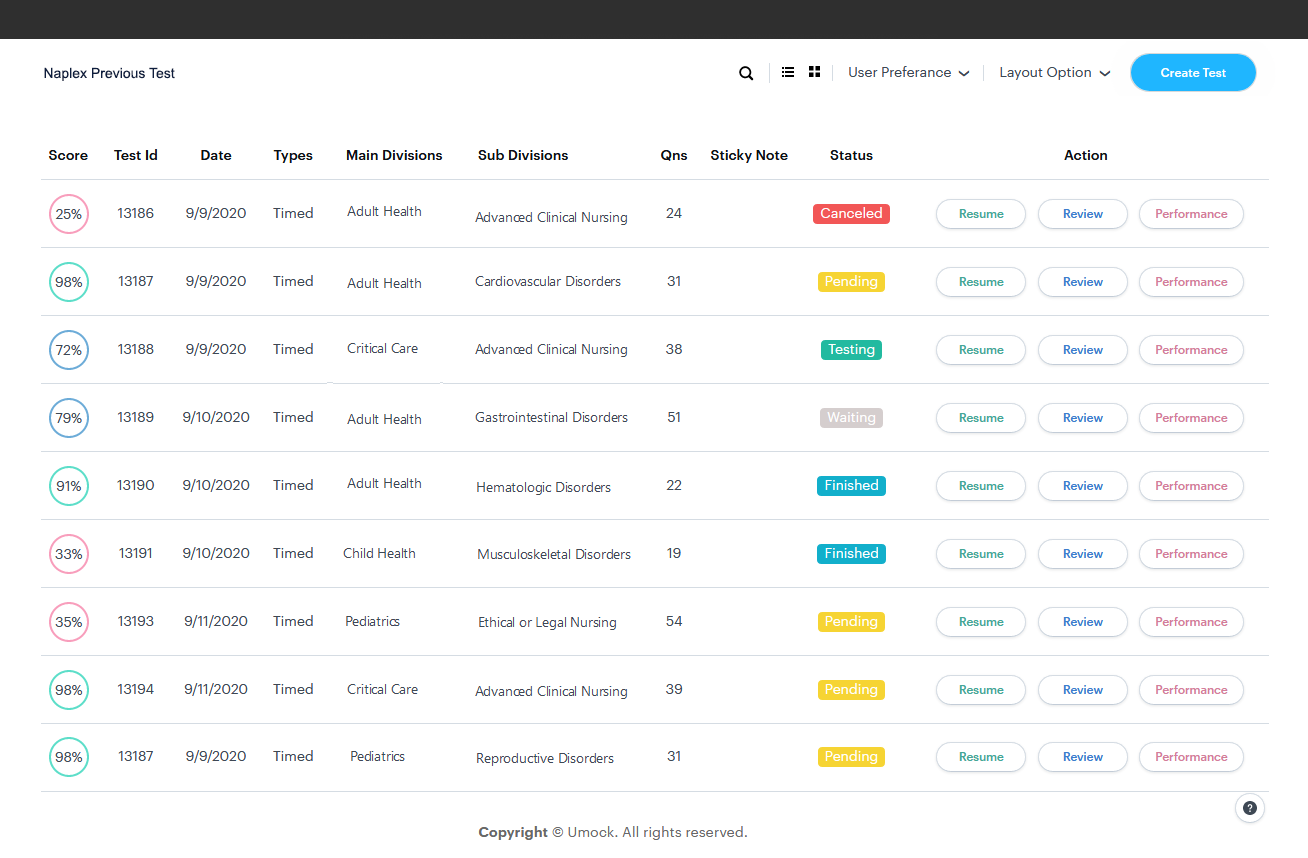Click Pending badge for test 13193
Image resolution: width=1308 pixels, height=858 pixels.
851,621
